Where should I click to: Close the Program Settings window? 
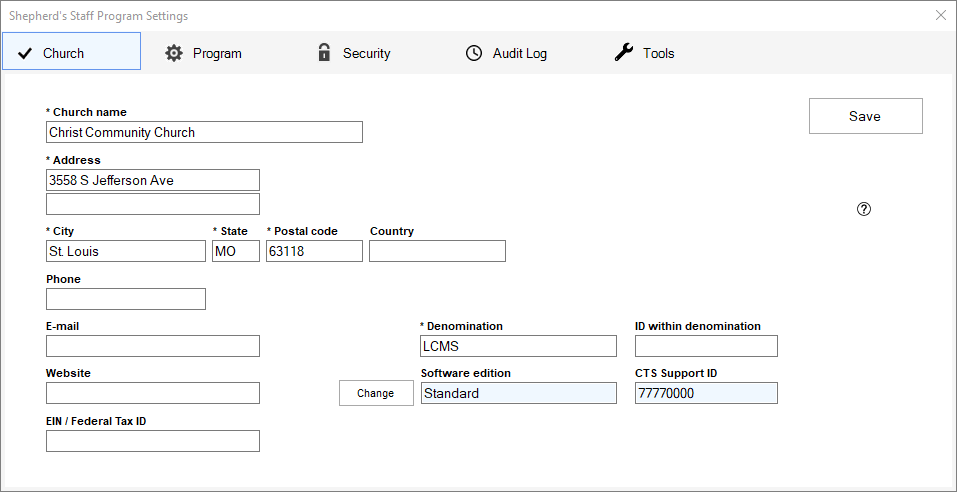(x=940, y=15)
